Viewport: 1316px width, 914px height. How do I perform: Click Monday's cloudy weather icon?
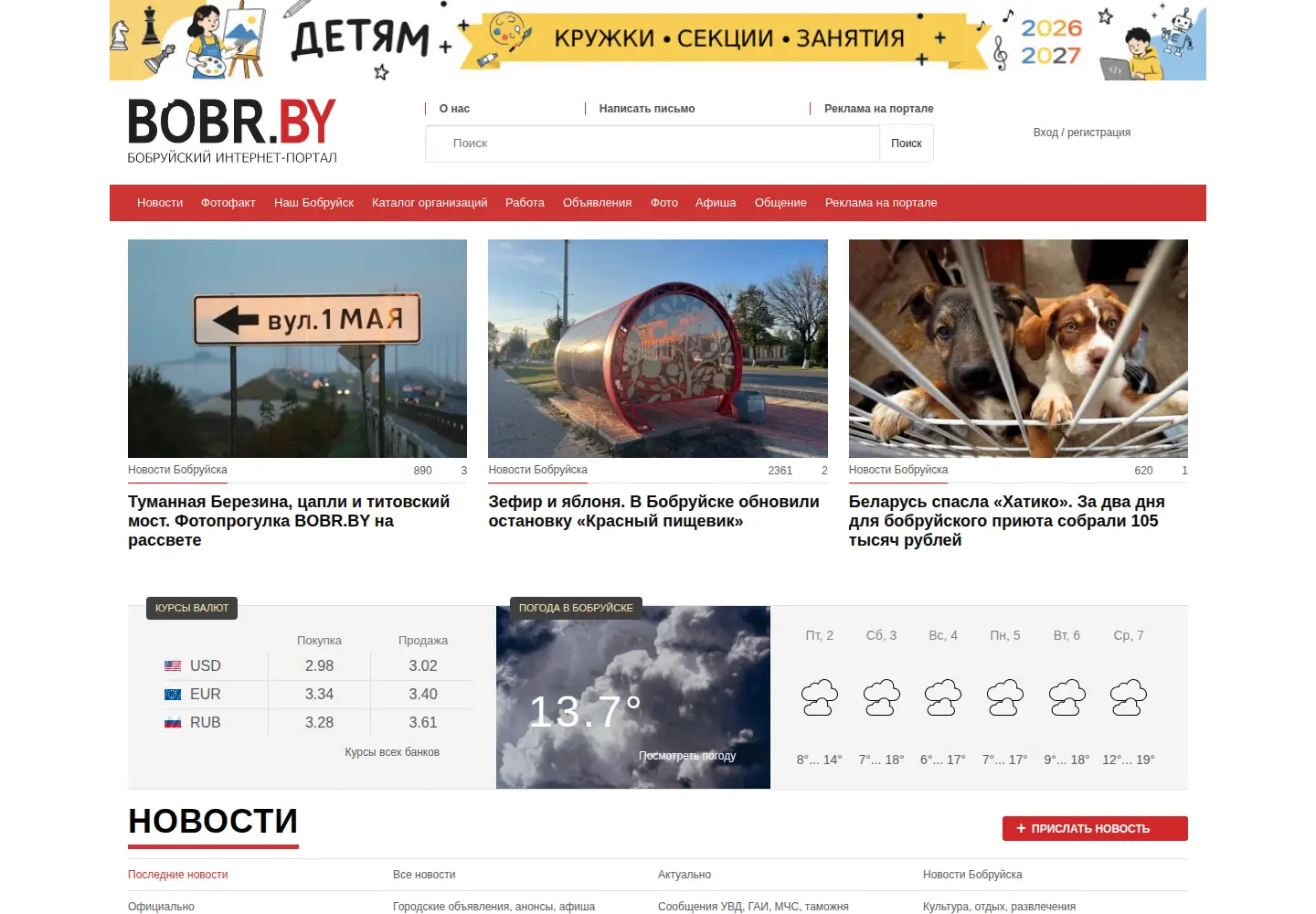point(1005,697)
